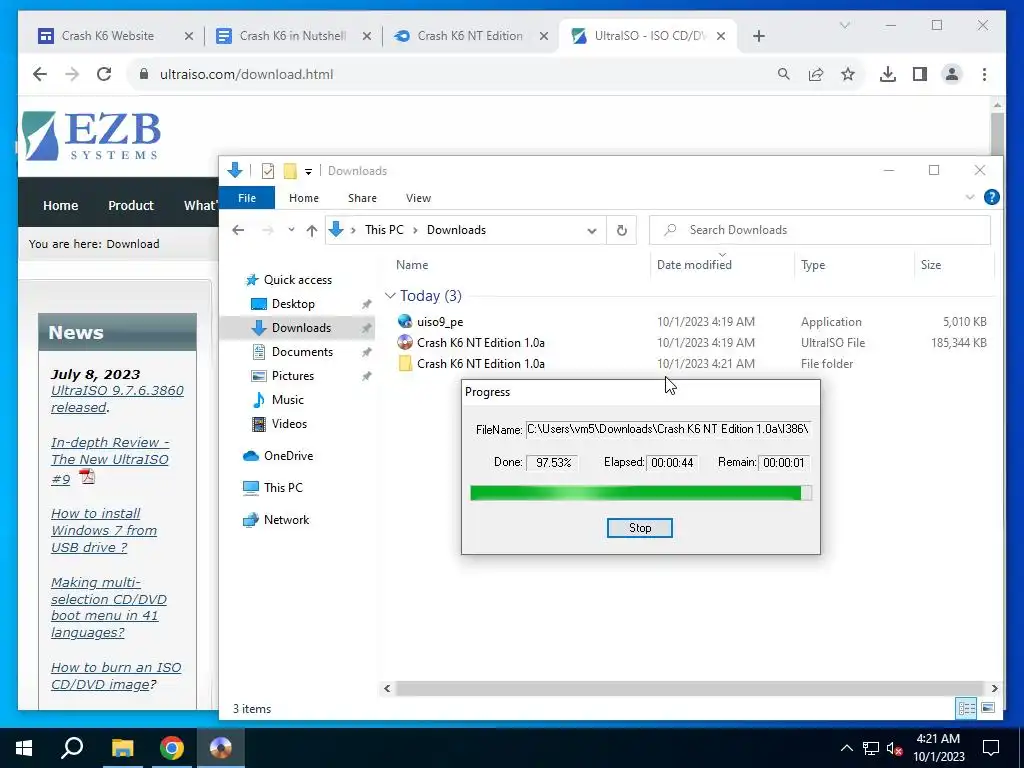This screenshot has height=768, width=1024.
Task: Bookmark this page with star icon
Action: pos(848,74)
